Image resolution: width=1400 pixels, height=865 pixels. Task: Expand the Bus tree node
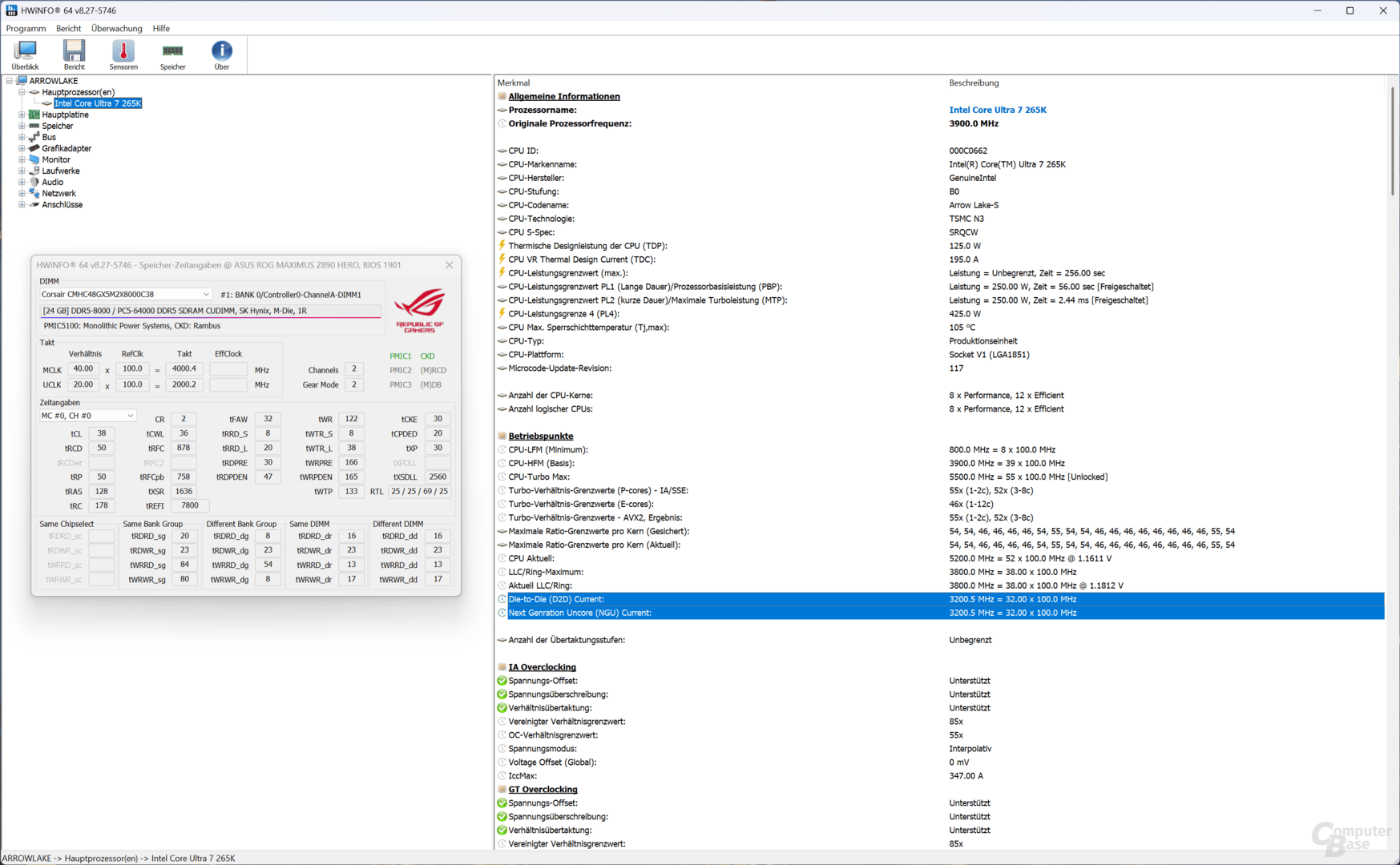(x=22, y=137)
